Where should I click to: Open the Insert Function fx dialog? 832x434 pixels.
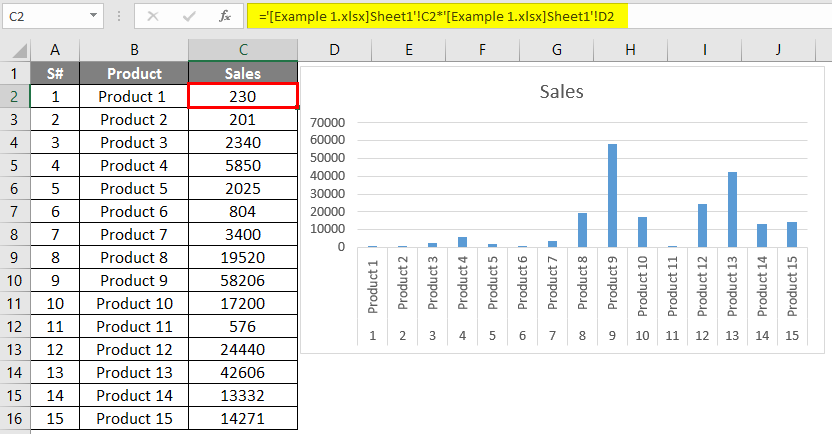click(x=225, y=16)
